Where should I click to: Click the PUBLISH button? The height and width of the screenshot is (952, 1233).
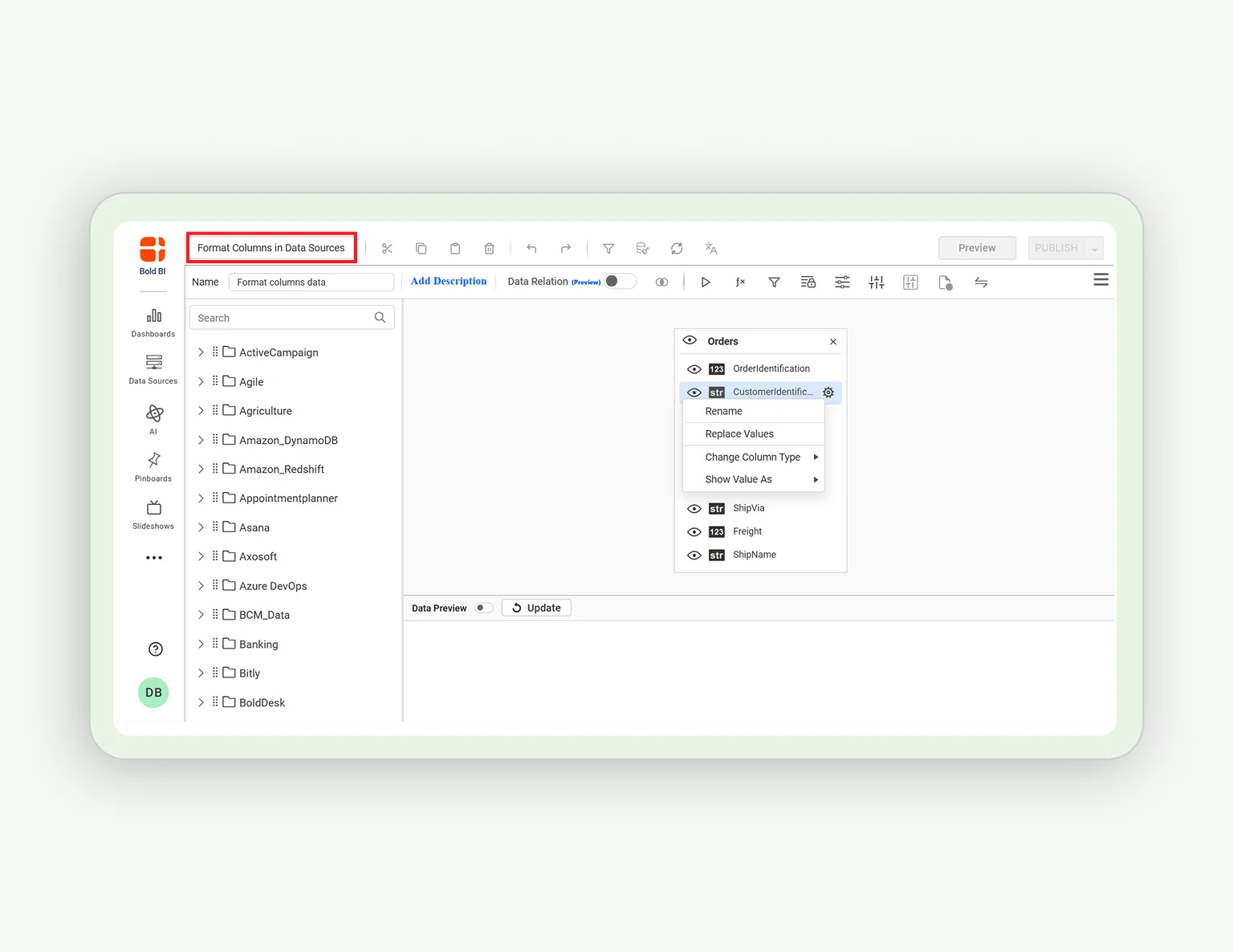point(1056,248)
